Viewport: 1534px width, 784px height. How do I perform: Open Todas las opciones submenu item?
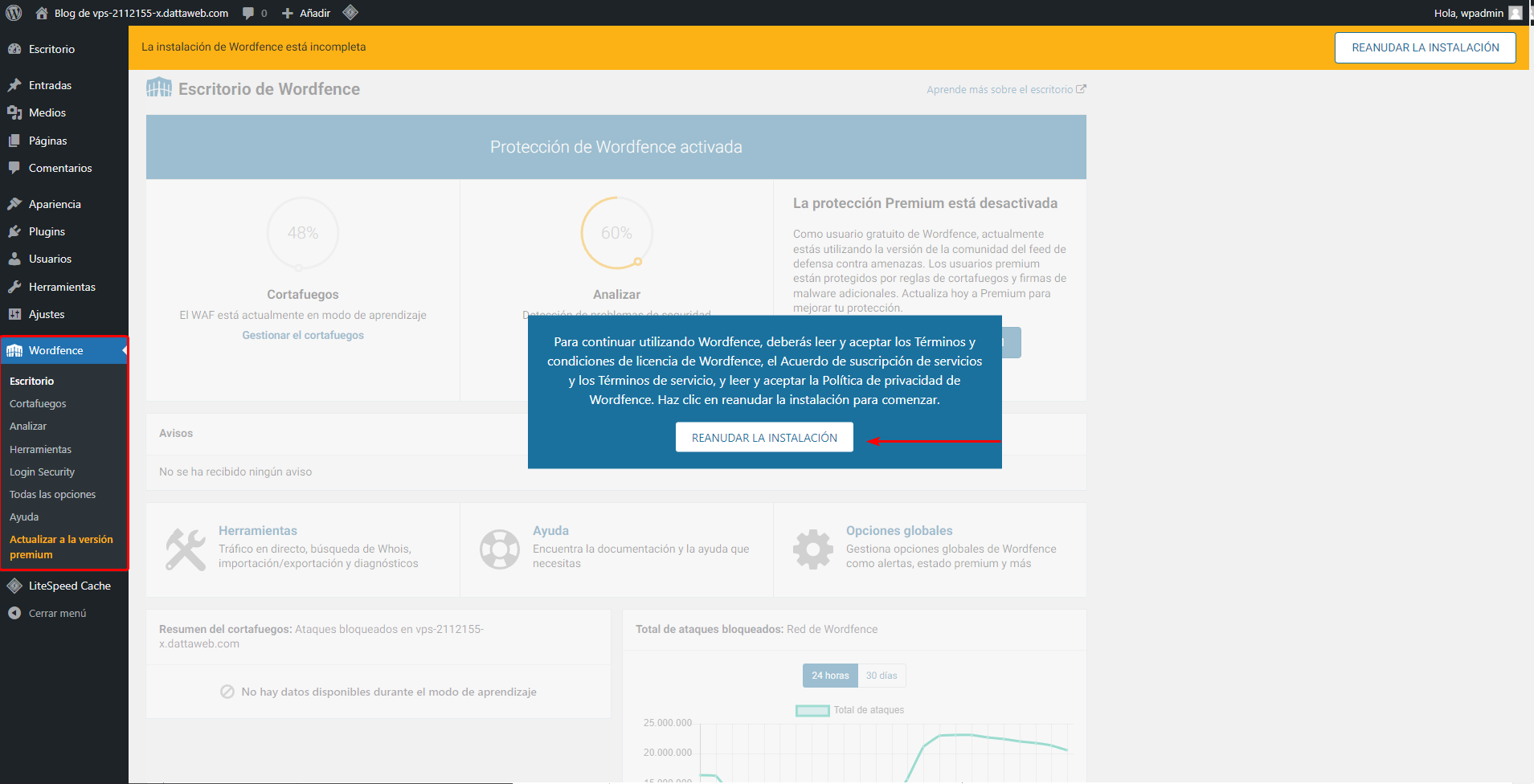point(52,494)
